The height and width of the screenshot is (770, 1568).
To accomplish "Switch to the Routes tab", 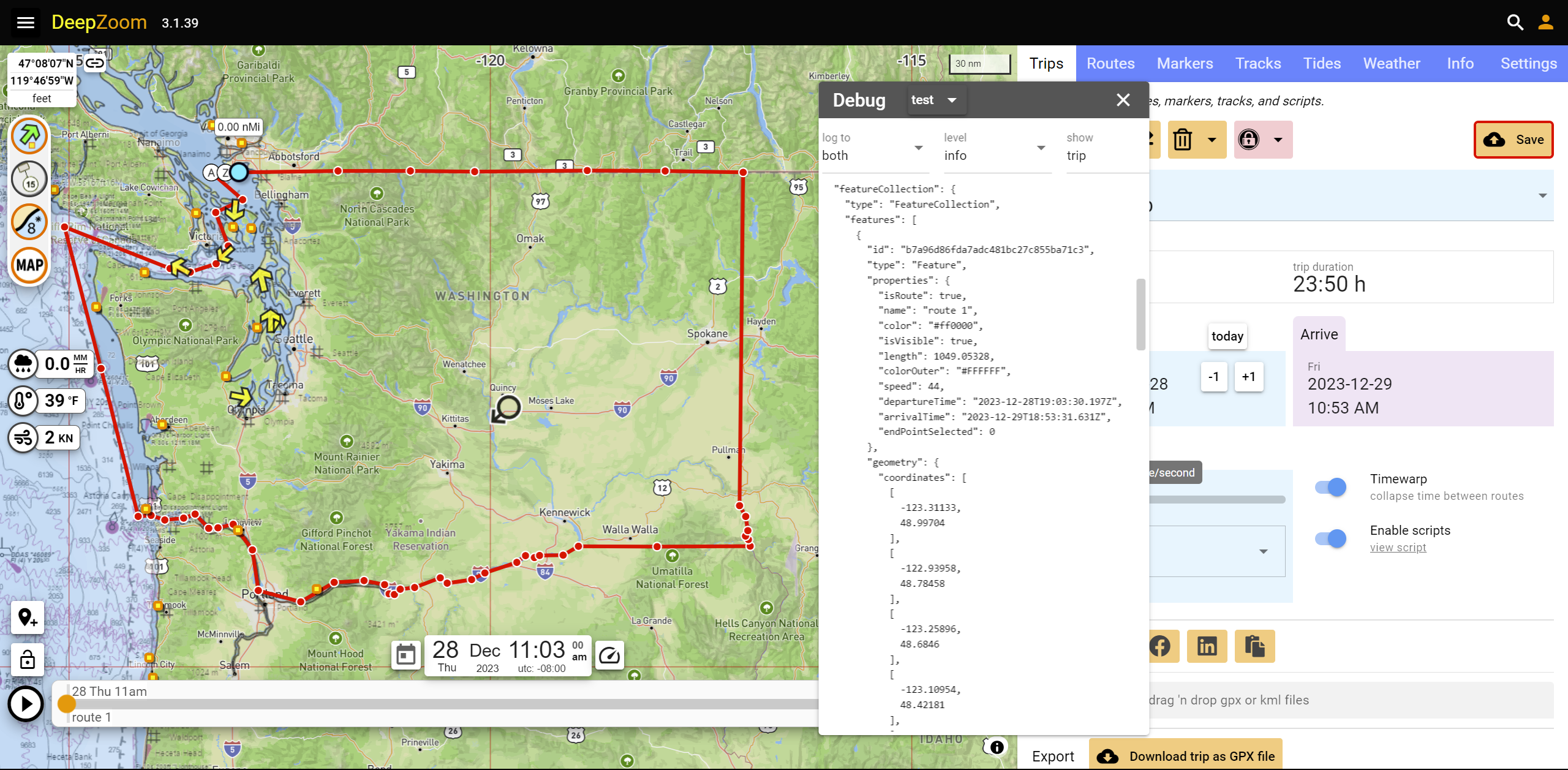I will pyautogui.click(x=1110, y=62).
